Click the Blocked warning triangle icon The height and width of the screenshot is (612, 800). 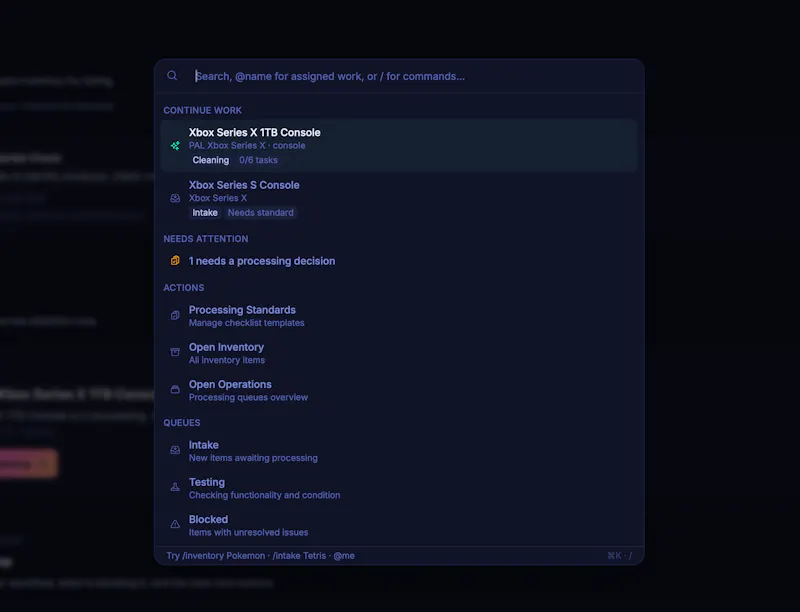[x=175, y=524]
